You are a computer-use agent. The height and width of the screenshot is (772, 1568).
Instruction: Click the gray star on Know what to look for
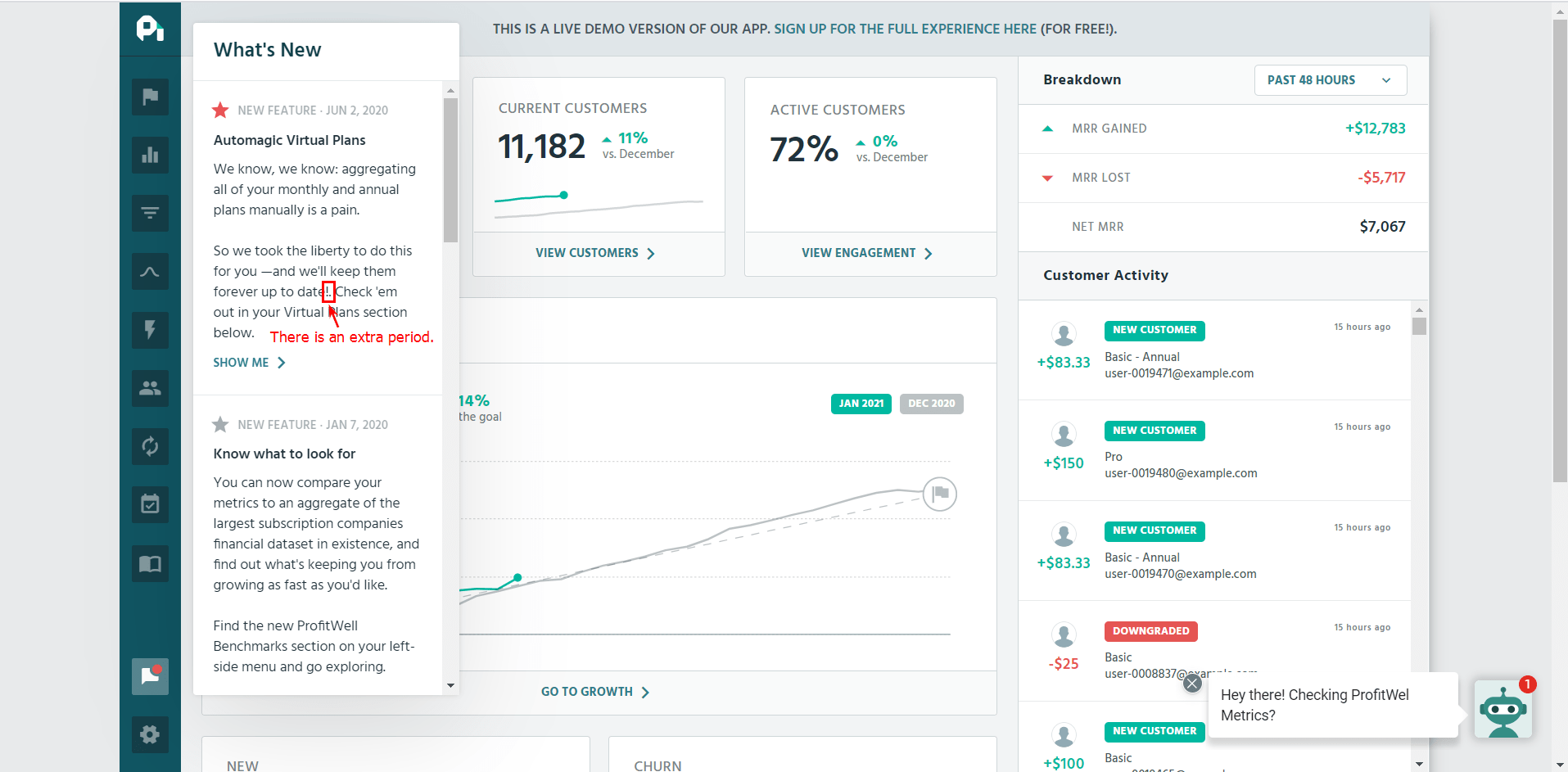click(220, 424)
